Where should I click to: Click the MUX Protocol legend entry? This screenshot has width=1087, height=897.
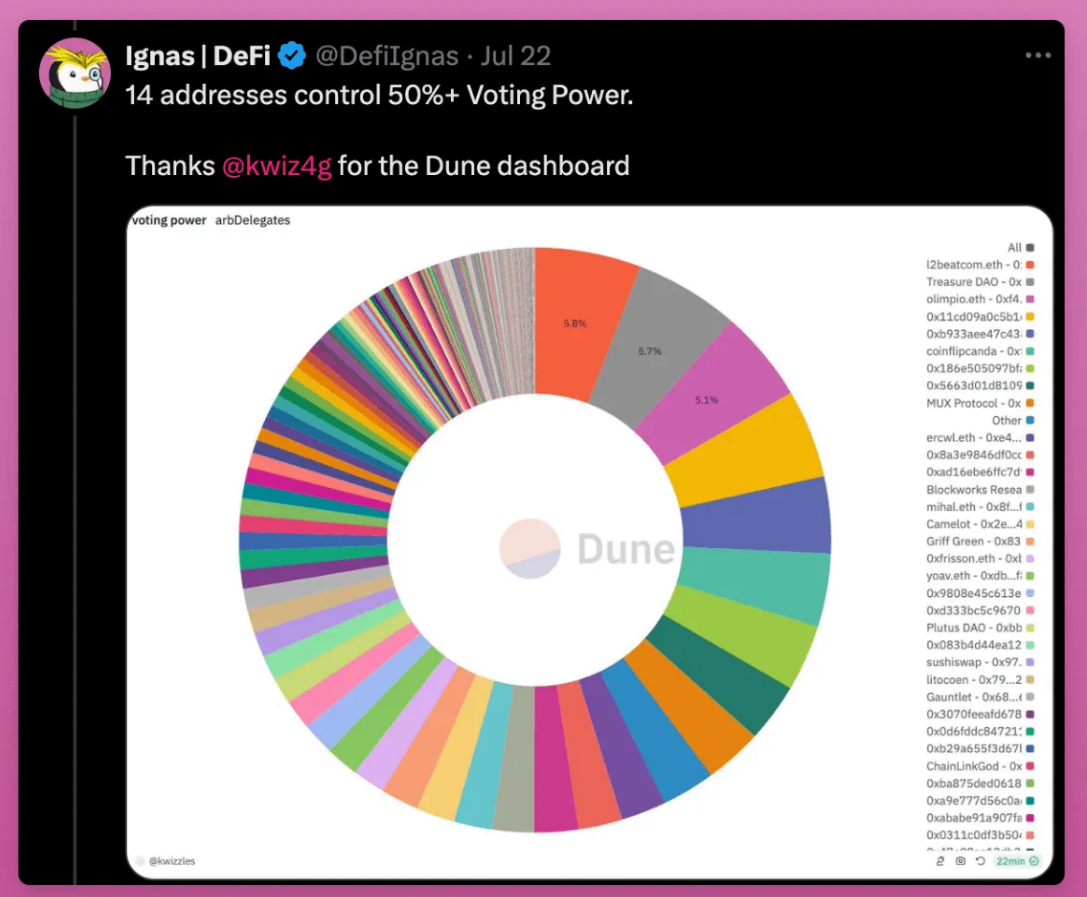[980, 403]
